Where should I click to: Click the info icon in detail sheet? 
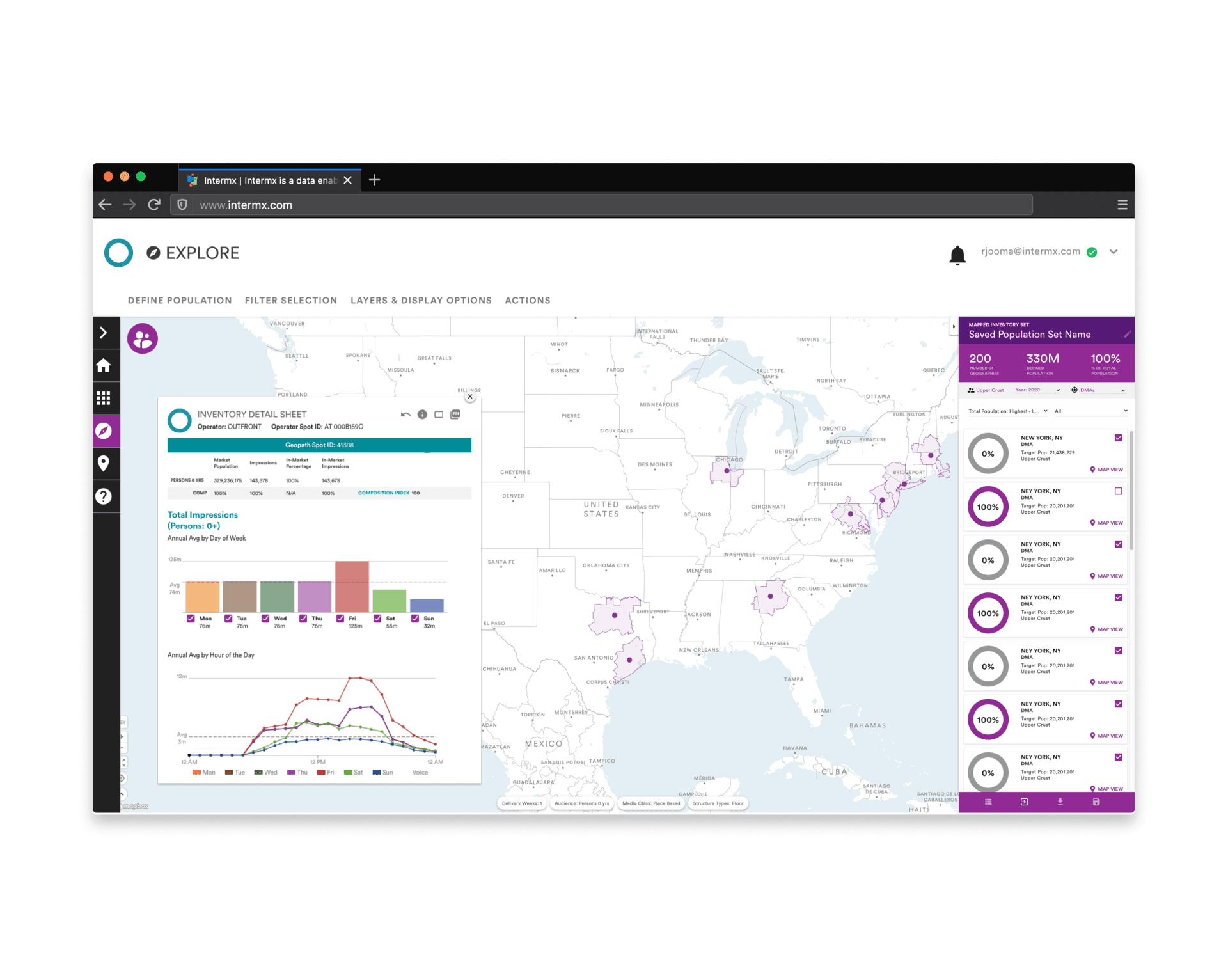coord(422,415)
